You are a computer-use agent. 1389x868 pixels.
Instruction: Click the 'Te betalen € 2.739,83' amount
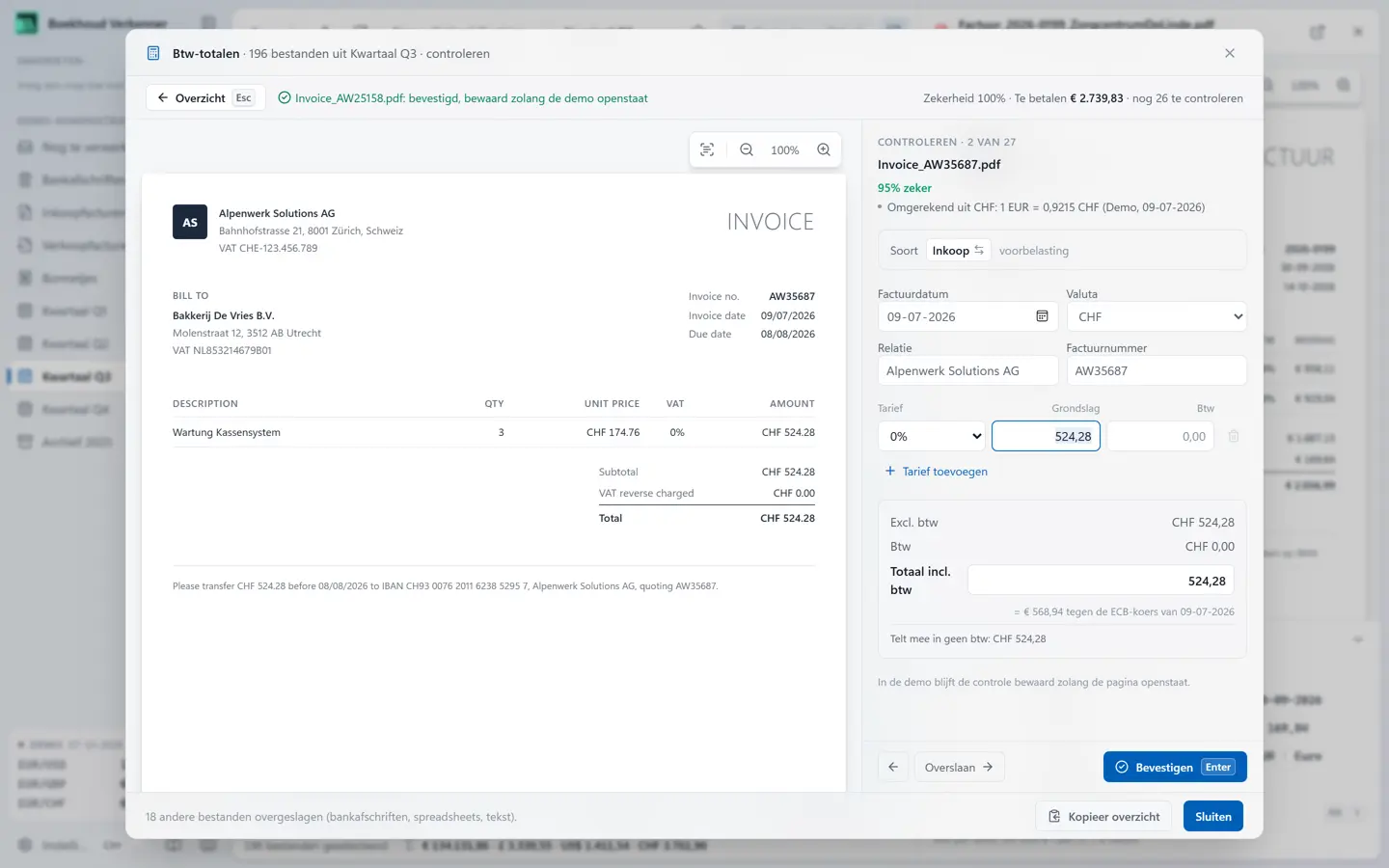pos(1069,97)
